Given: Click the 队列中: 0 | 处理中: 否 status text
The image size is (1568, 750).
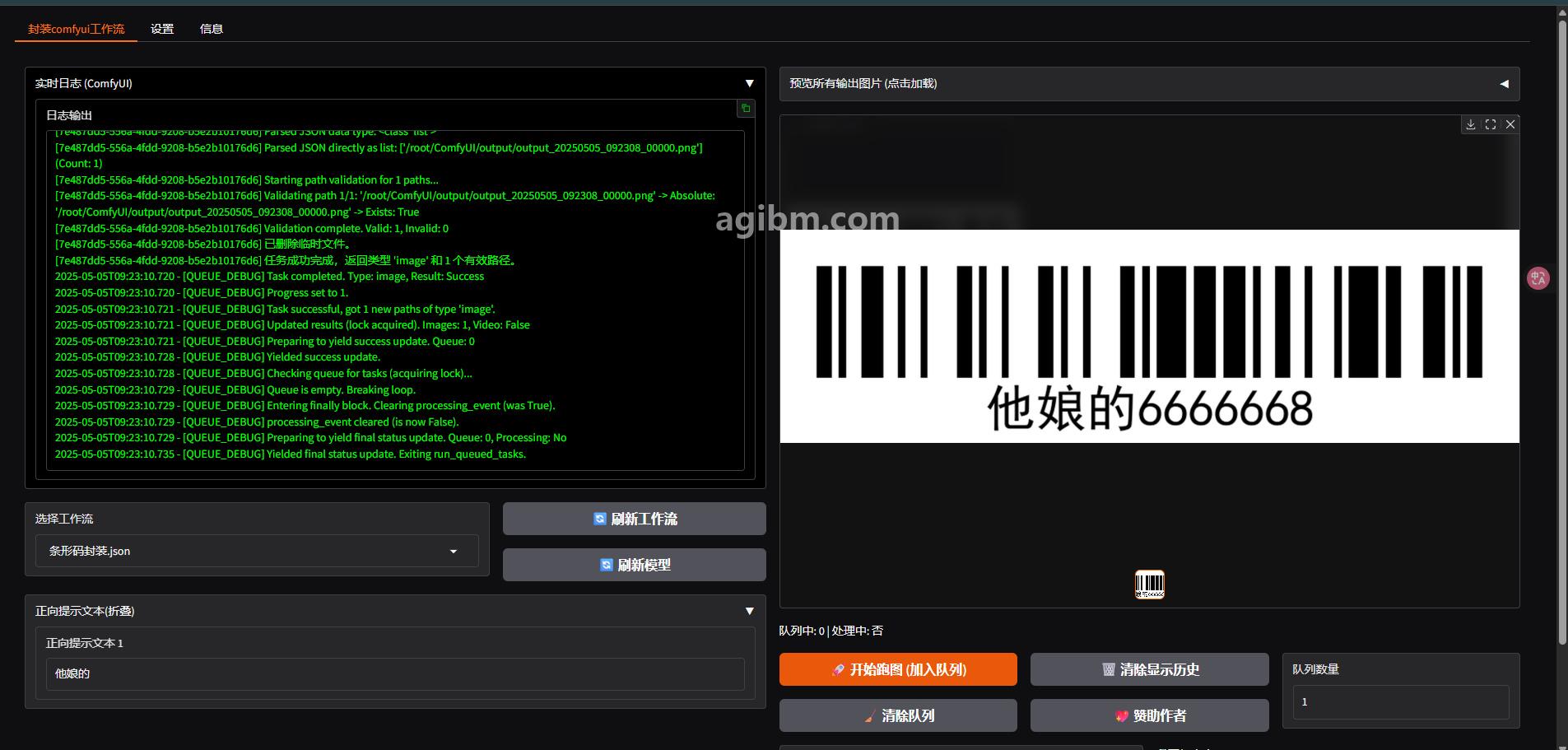Looking at the screenshot, I should [x=831, y=631].
